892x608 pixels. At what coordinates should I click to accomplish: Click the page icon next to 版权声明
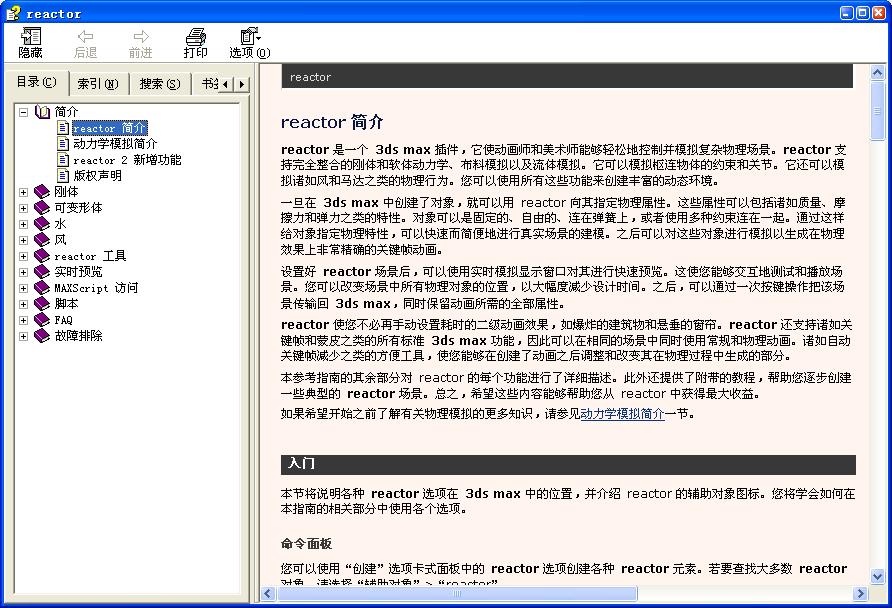point(63,176)
